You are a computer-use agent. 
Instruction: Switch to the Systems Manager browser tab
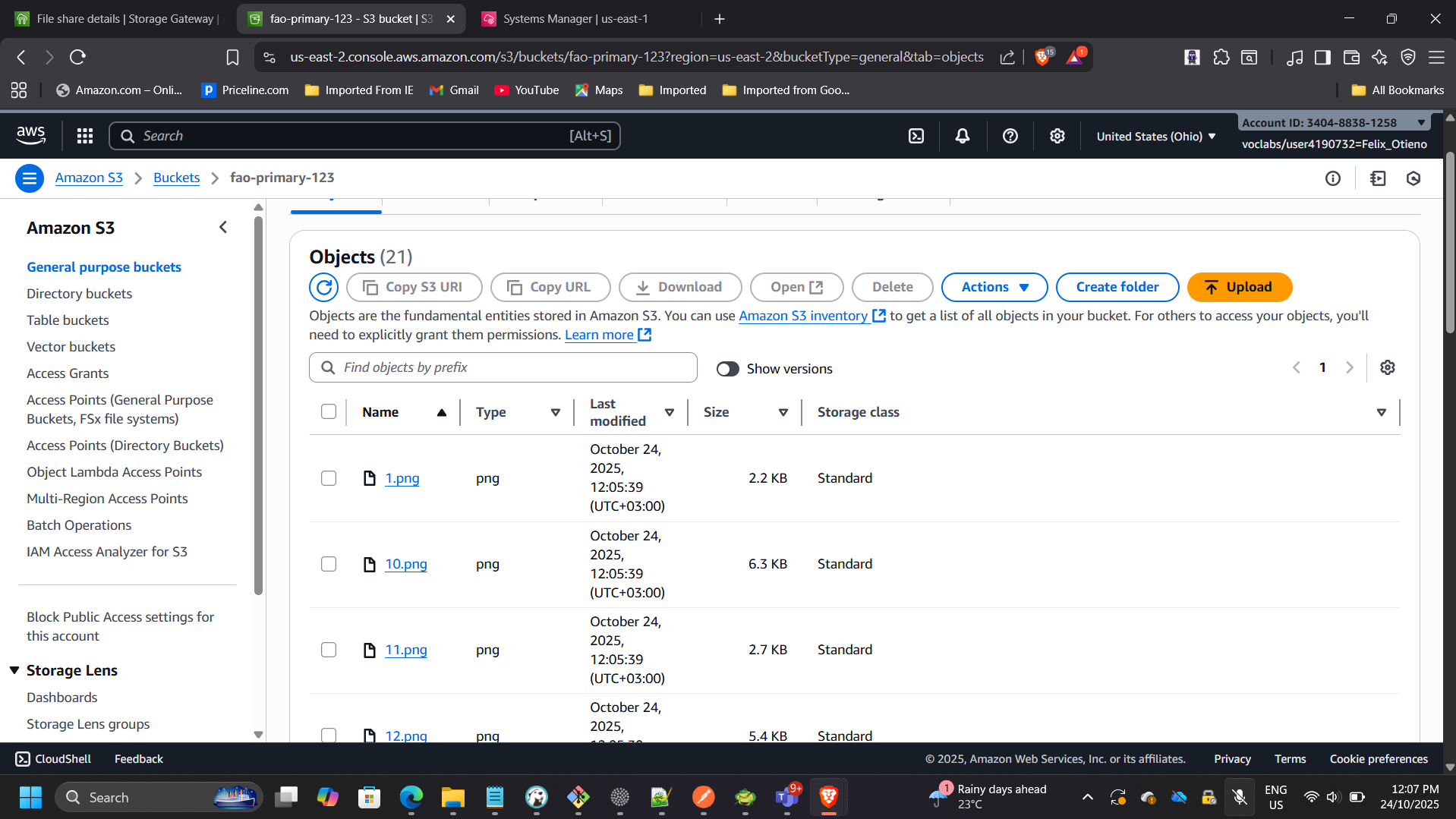pyautogui.click(x=575, y=19)
